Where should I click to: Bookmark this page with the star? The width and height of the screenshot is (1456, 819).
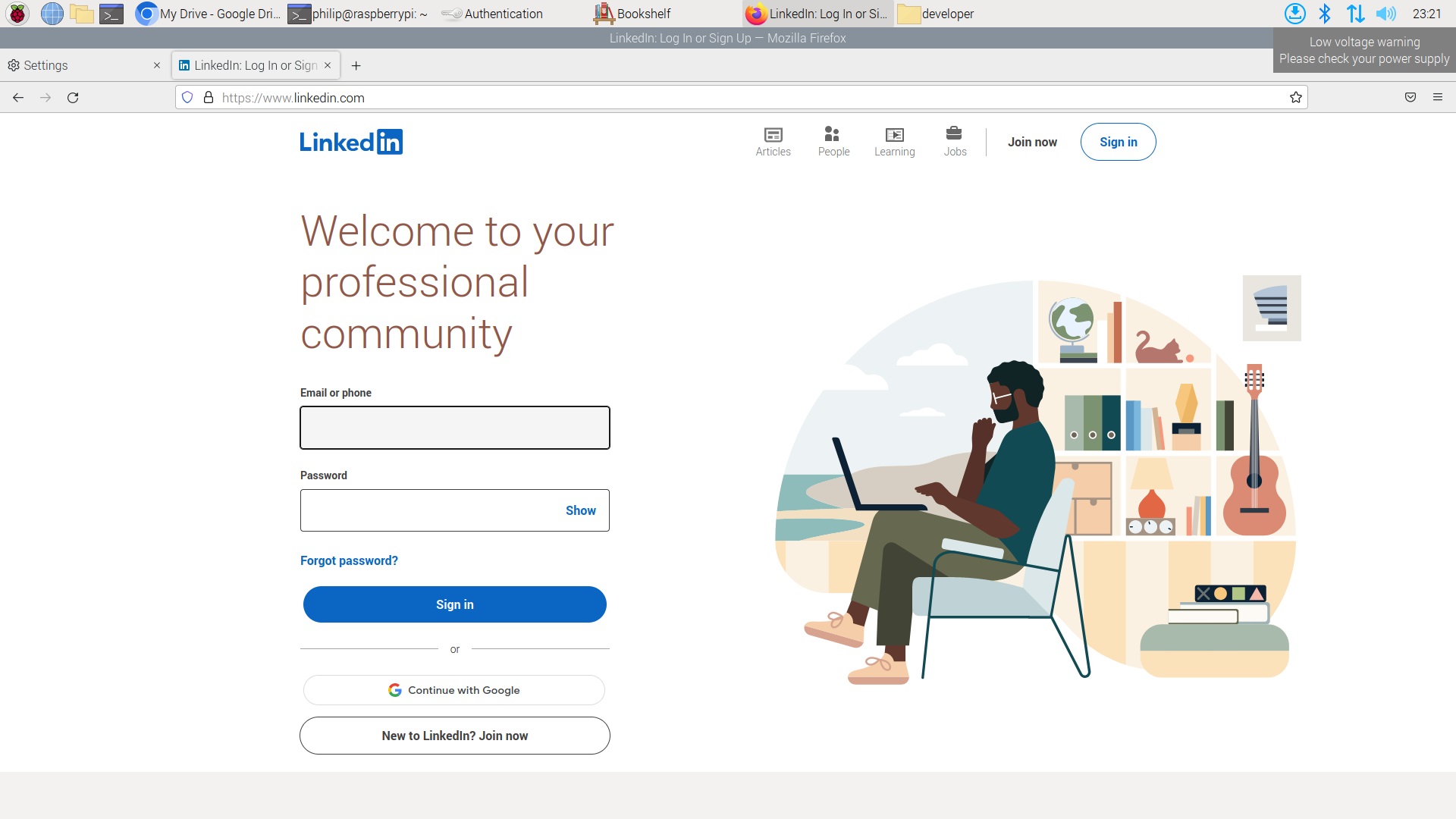[x=1296, y=97]
